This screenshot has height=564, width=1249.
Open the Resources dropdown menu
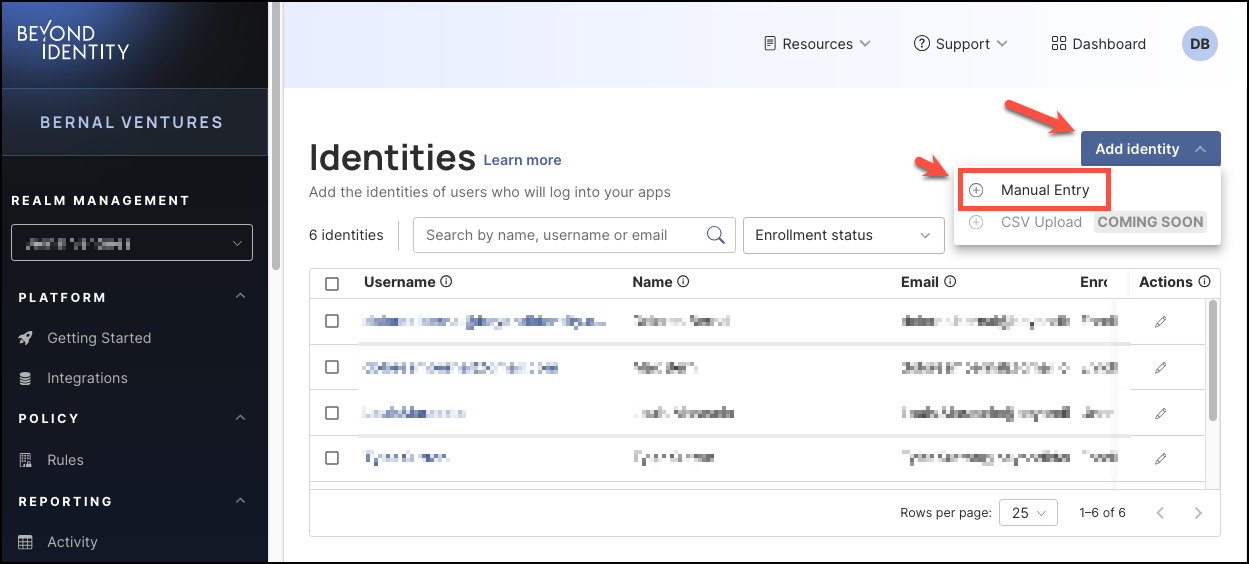click(817, 44)
